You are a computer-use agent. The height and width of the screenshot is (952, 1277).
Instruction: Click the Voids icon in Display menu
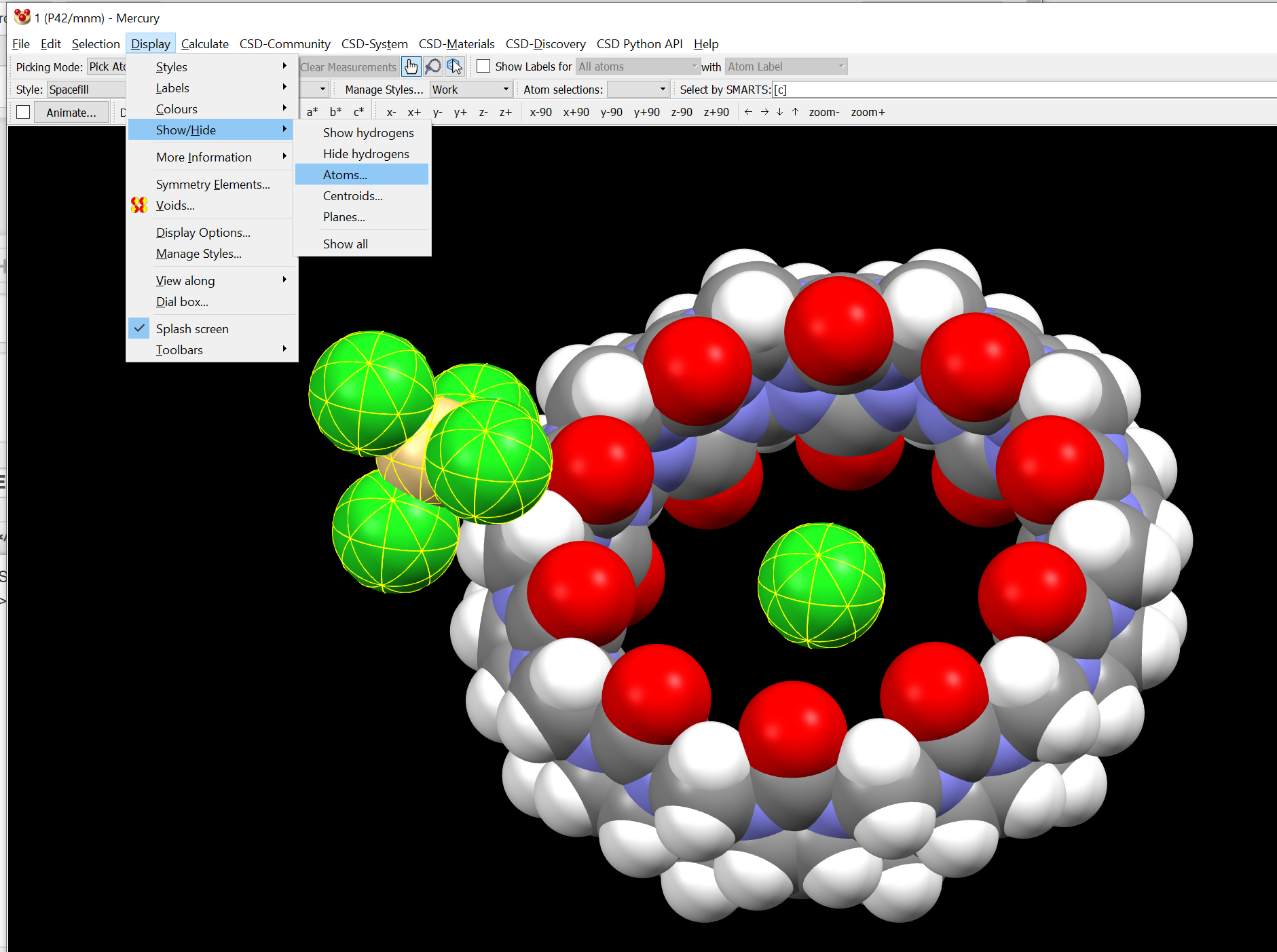tap(139, 205)
